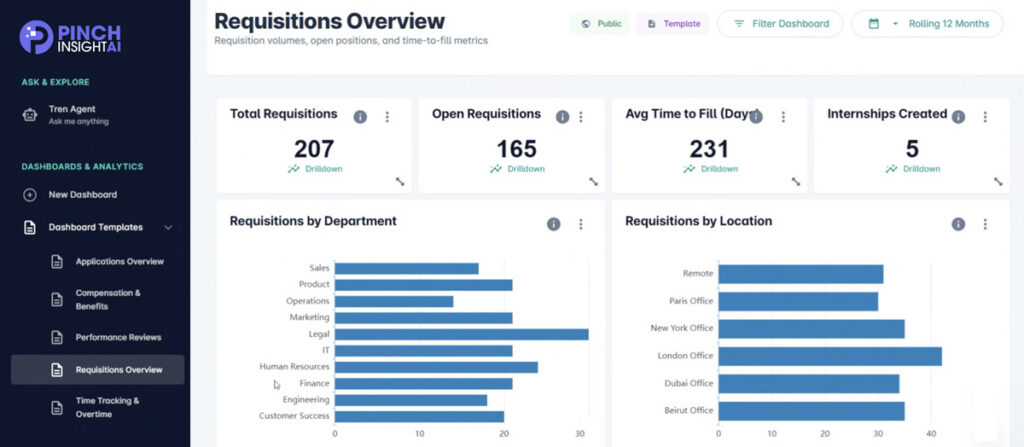
Task: Expand the Total Requisitions card with resize icon
Action: tap(399, 182)
